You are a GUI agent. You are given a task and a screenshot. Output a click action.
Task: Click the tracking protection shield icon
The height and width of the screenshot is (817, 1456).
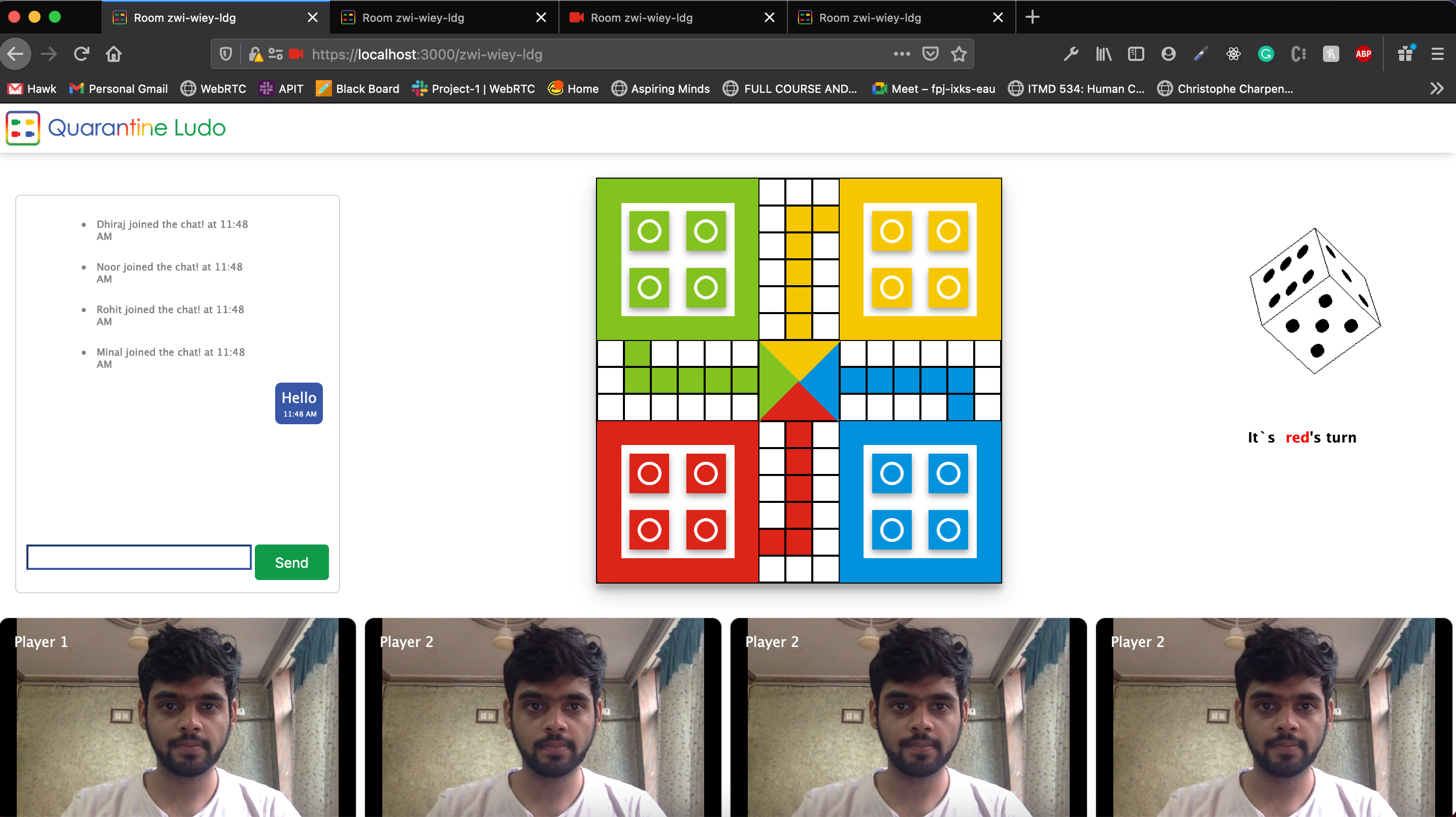(225, 54)
